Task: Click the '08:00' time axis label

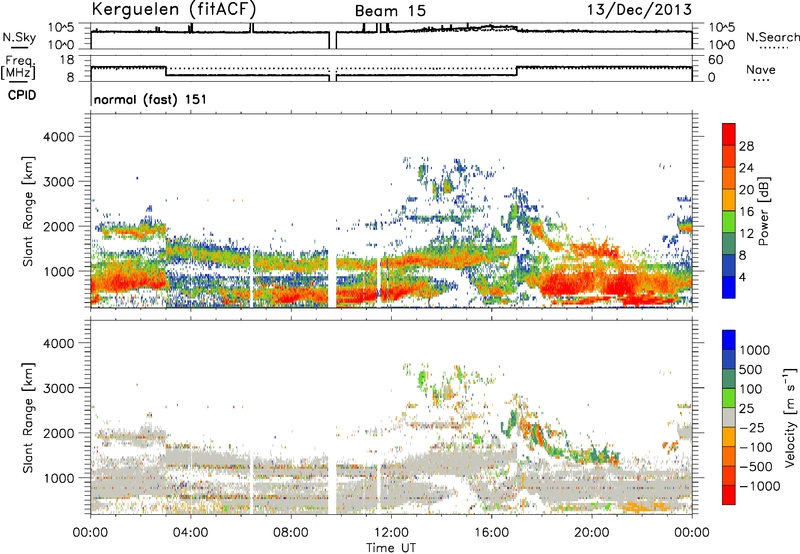Action: click(291, 533)
